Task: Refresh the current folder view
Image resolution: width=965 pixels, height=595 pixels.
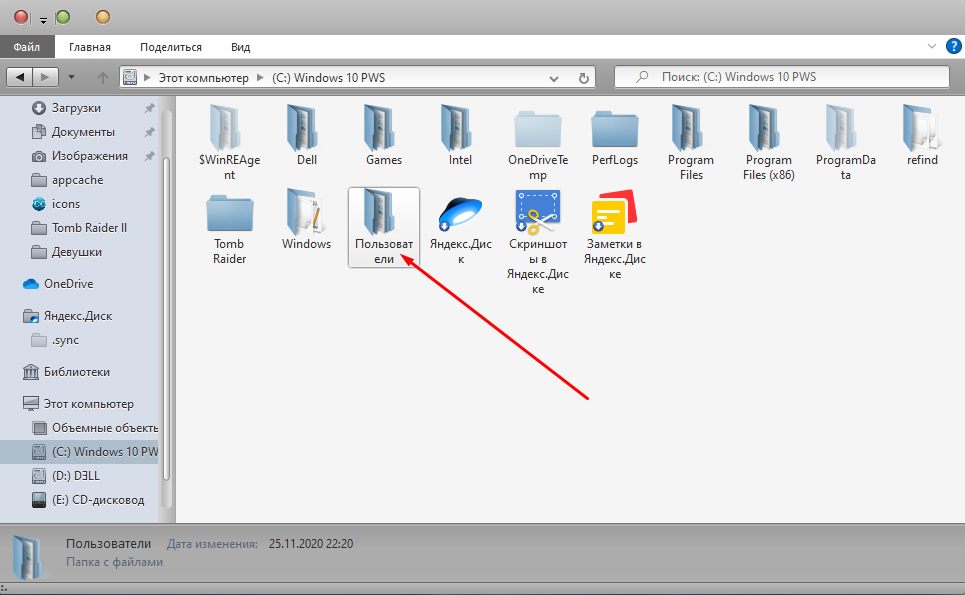Action: click(583, 78)
